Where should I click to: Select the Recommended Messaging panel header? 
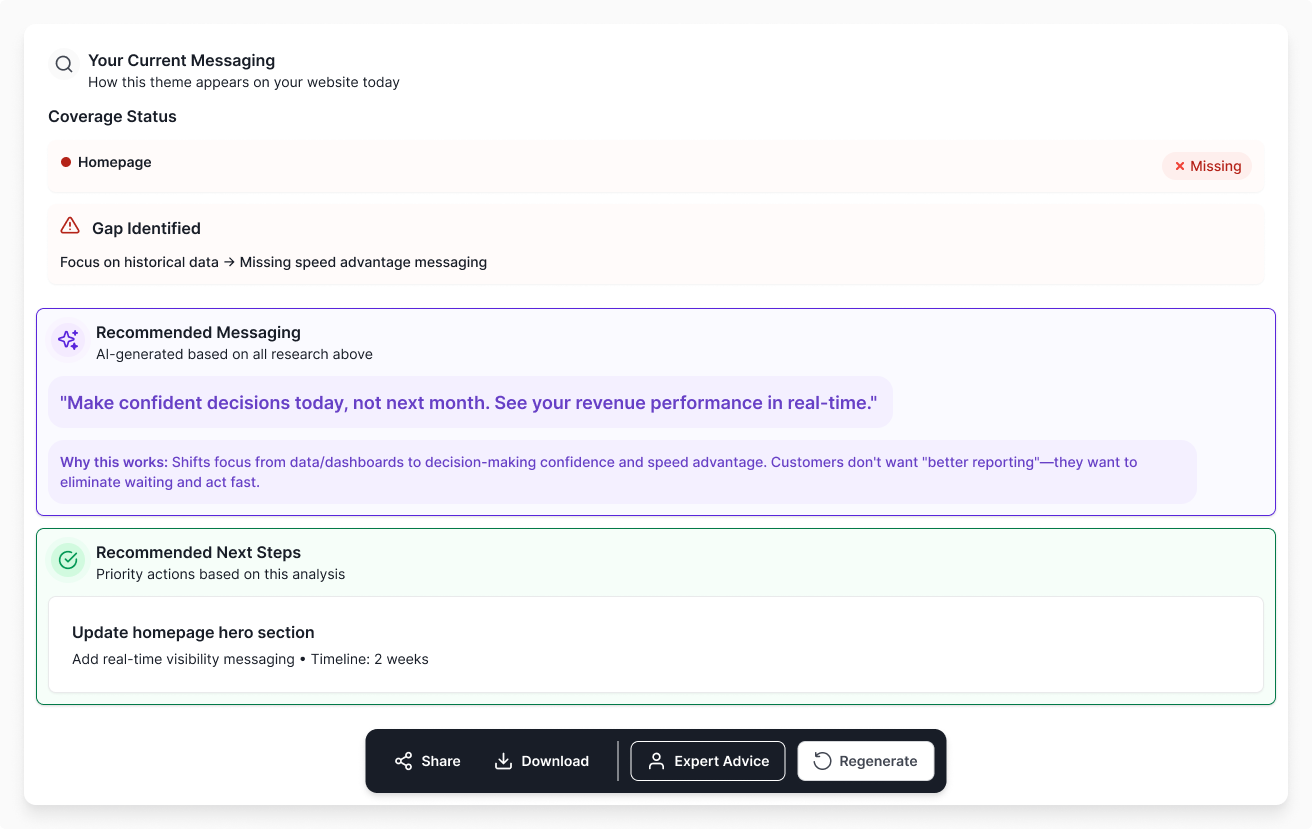(x=198, y=332)
